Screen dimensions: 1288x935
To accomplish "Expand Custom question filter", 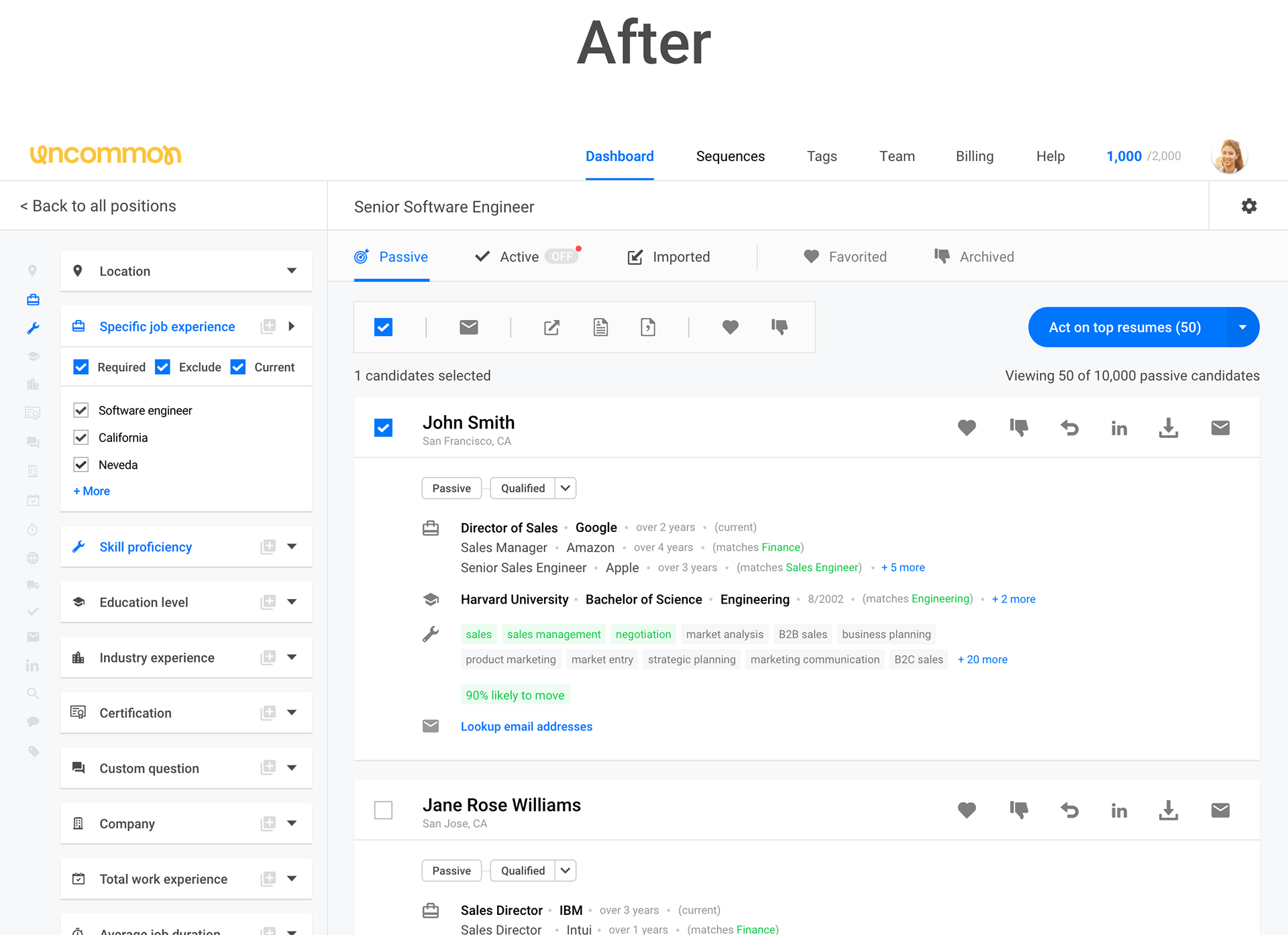I will coord(292,768).
